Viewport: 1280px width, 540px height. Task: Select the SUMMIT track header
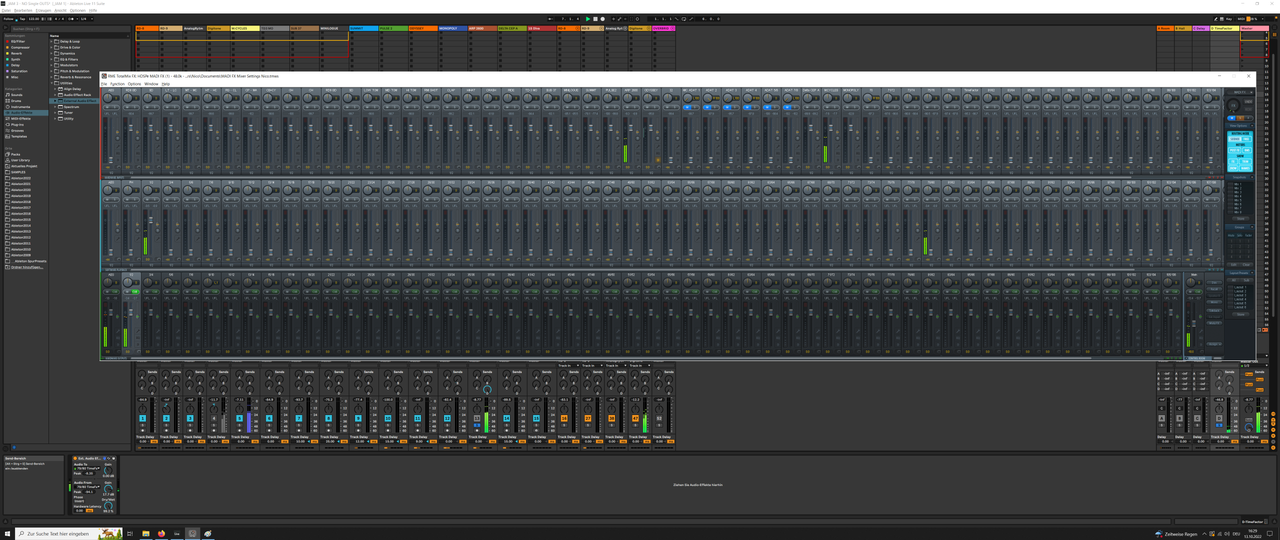[364, 28]
